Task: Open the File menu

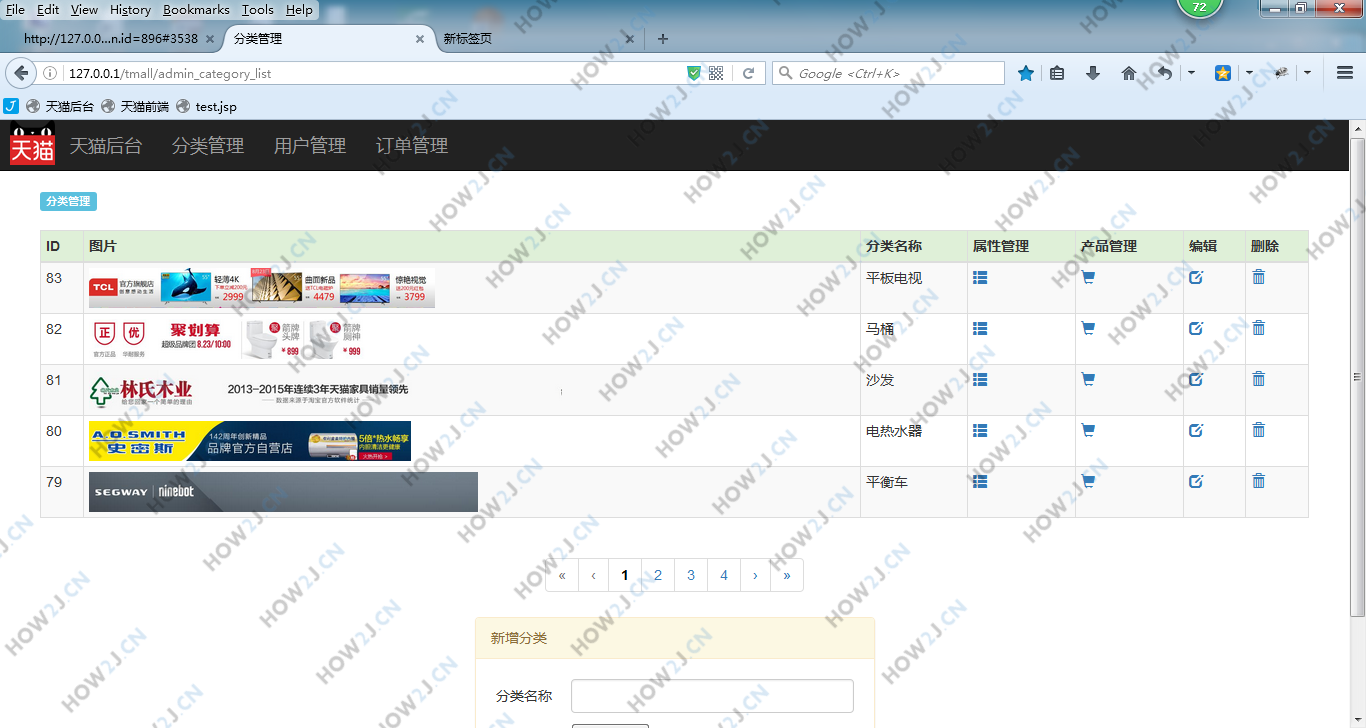Action: pos(15,9)
